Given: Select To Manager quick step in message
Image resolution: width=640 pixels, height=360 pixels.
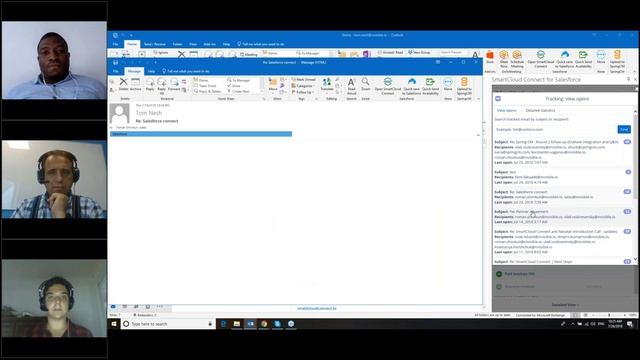Looking at the screenshot, I should (239, 80).
